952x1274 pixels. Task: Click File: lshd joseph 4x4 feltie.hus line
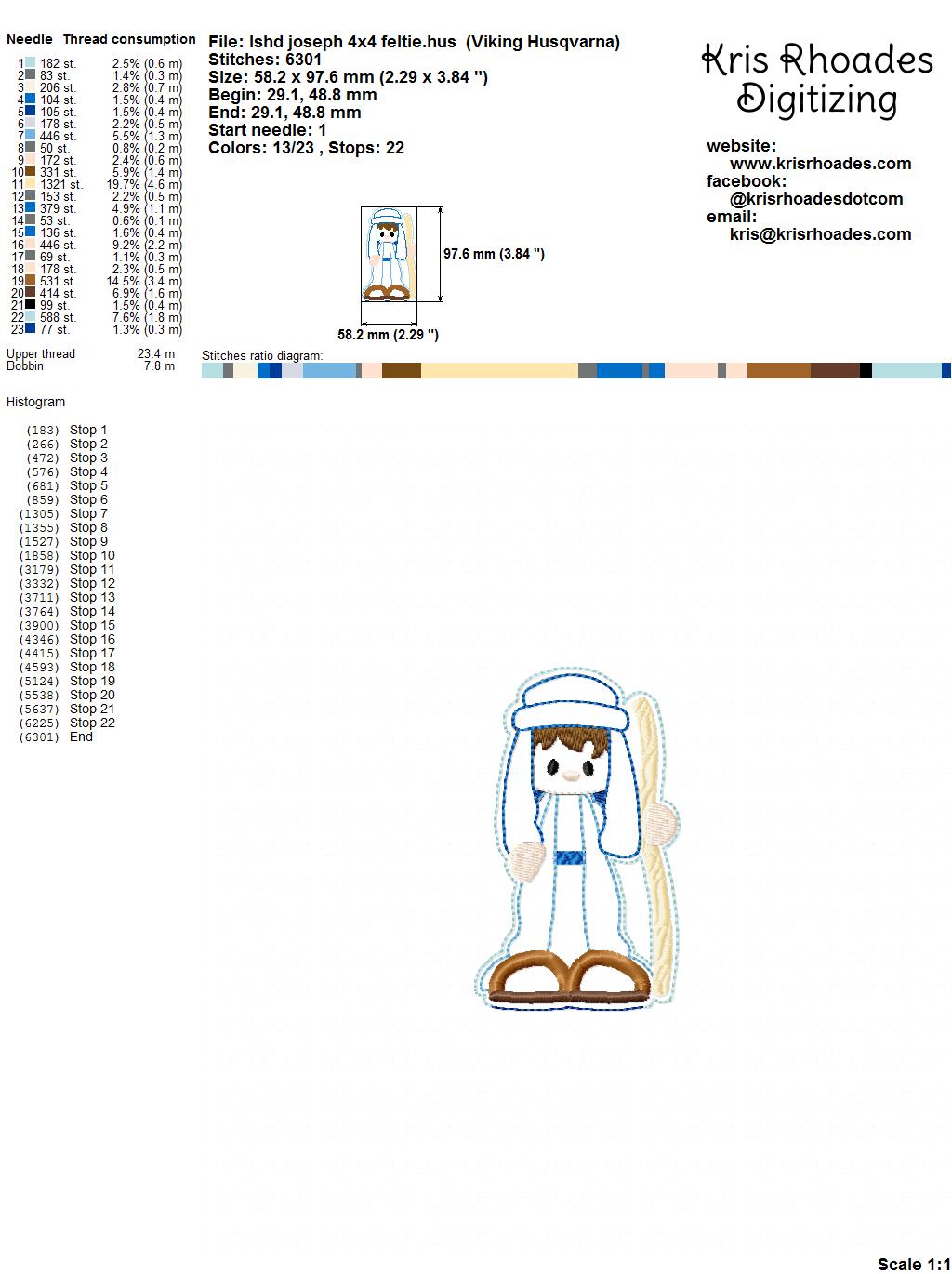[414, 42]
